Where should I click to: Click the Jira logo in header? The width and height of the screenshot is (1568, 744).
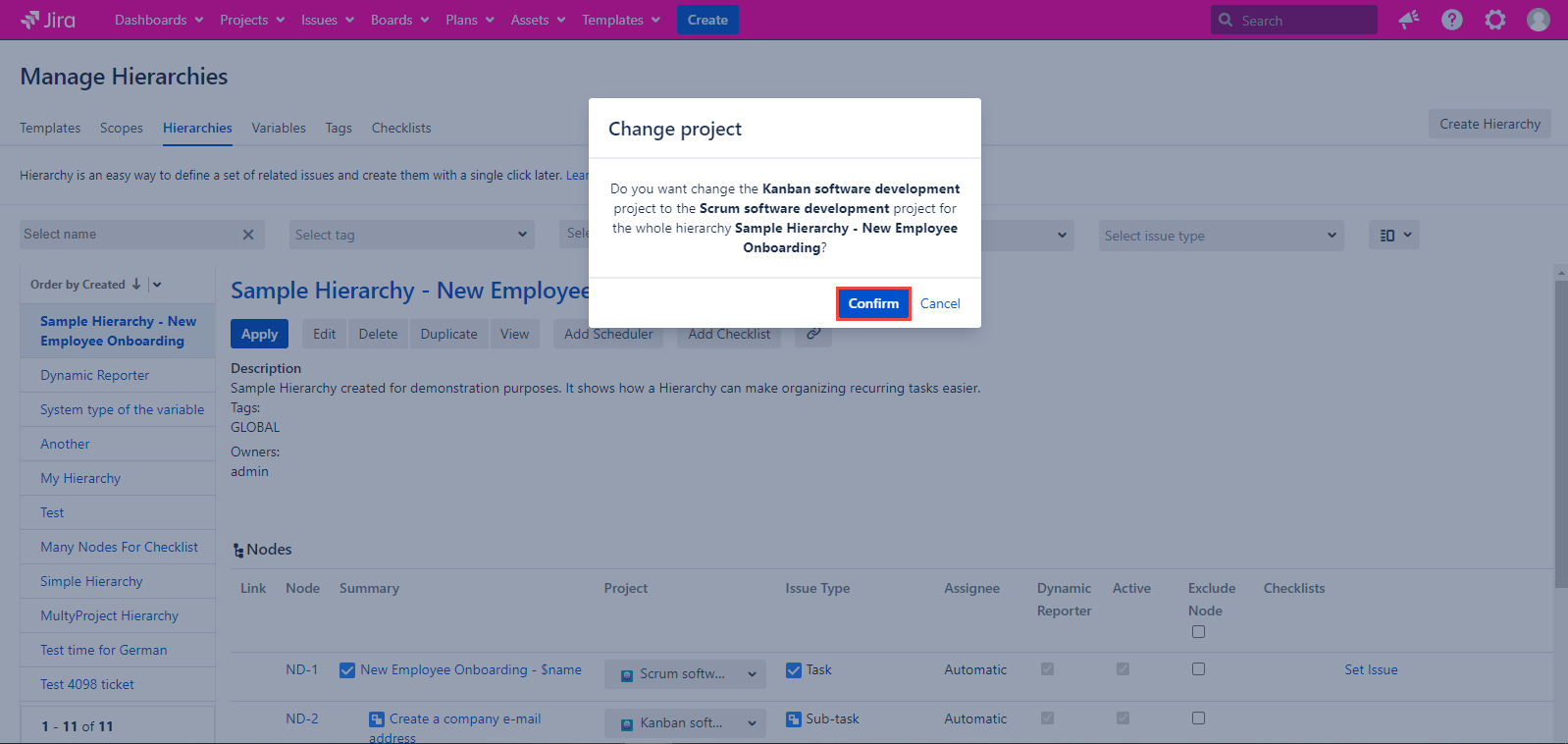coord(48,20)
